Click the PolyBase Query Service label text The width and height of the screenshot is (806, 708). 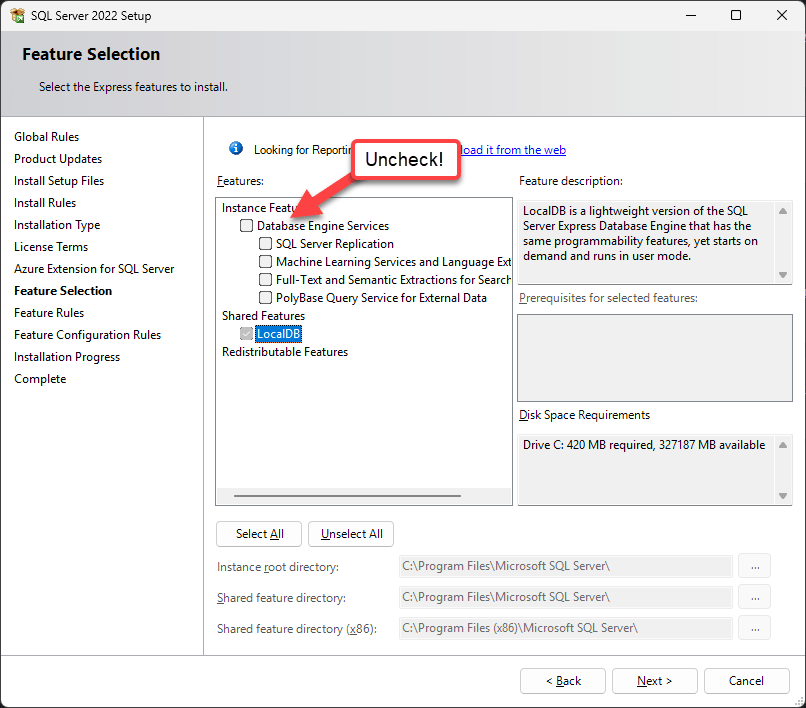[381, 298]
